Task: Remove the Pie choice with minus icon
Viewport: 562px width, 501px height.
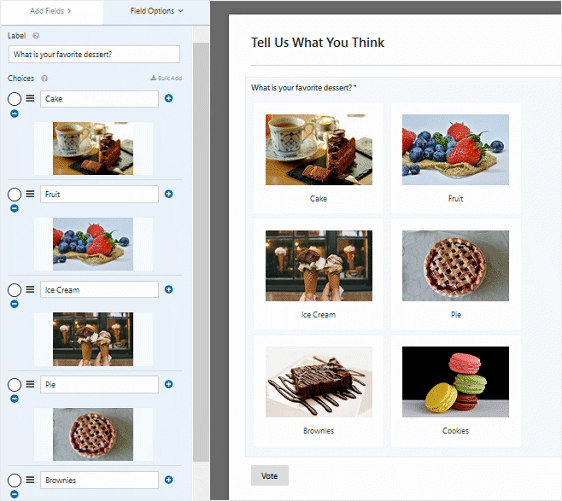Action: (14, 399)
